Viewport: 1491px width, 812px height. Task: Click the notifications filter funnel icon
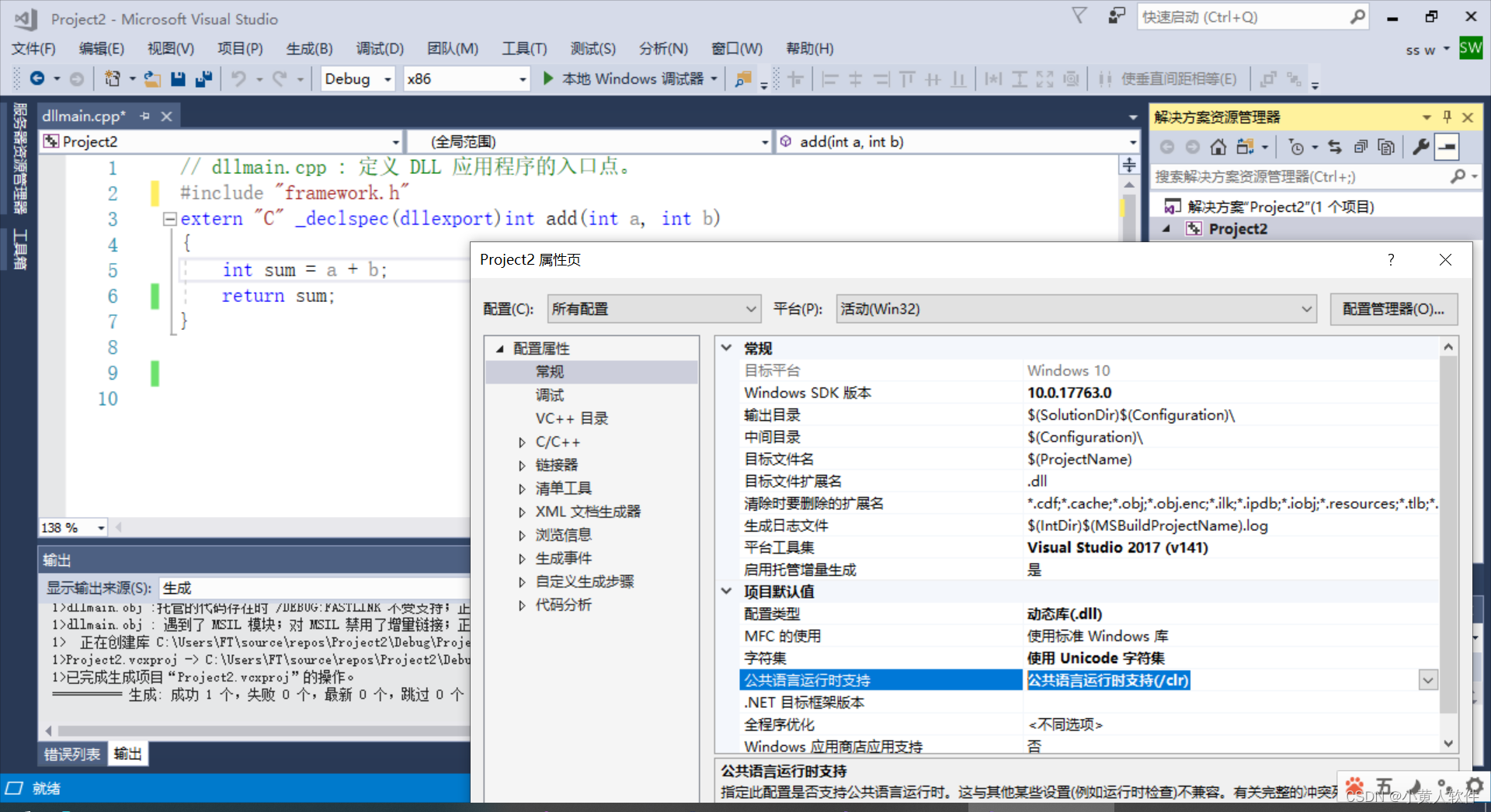point(1079,16)
